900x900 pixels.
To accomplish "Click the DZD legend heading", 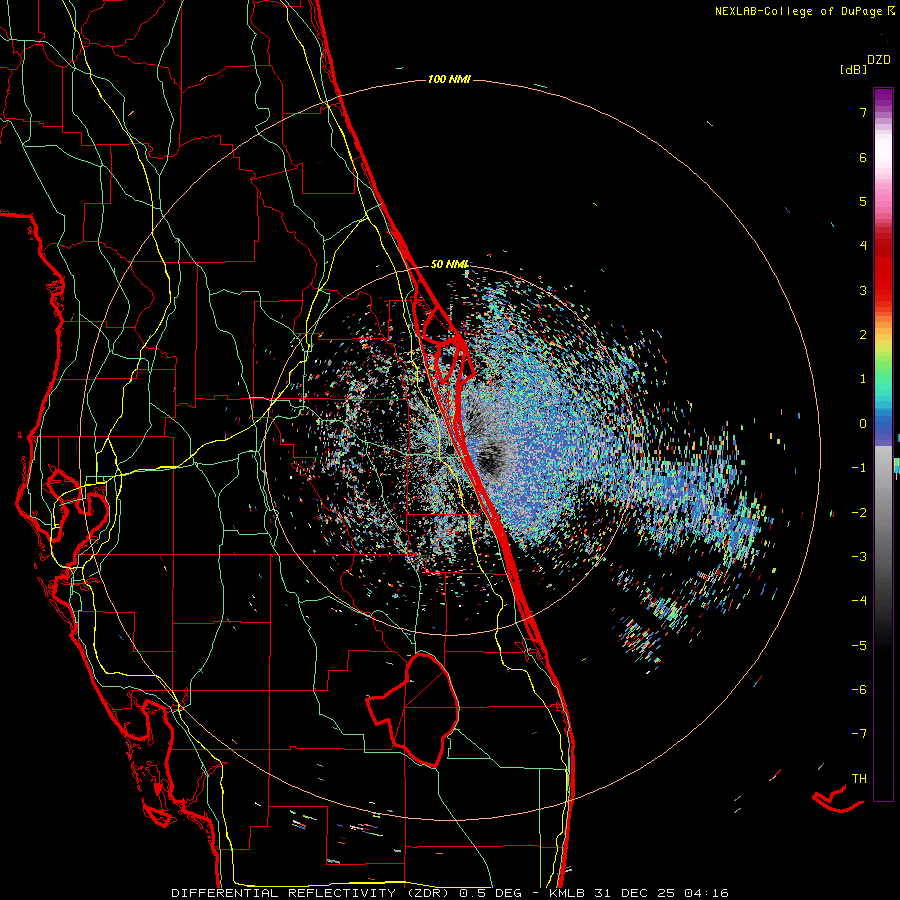I will [x=879, y=60].
